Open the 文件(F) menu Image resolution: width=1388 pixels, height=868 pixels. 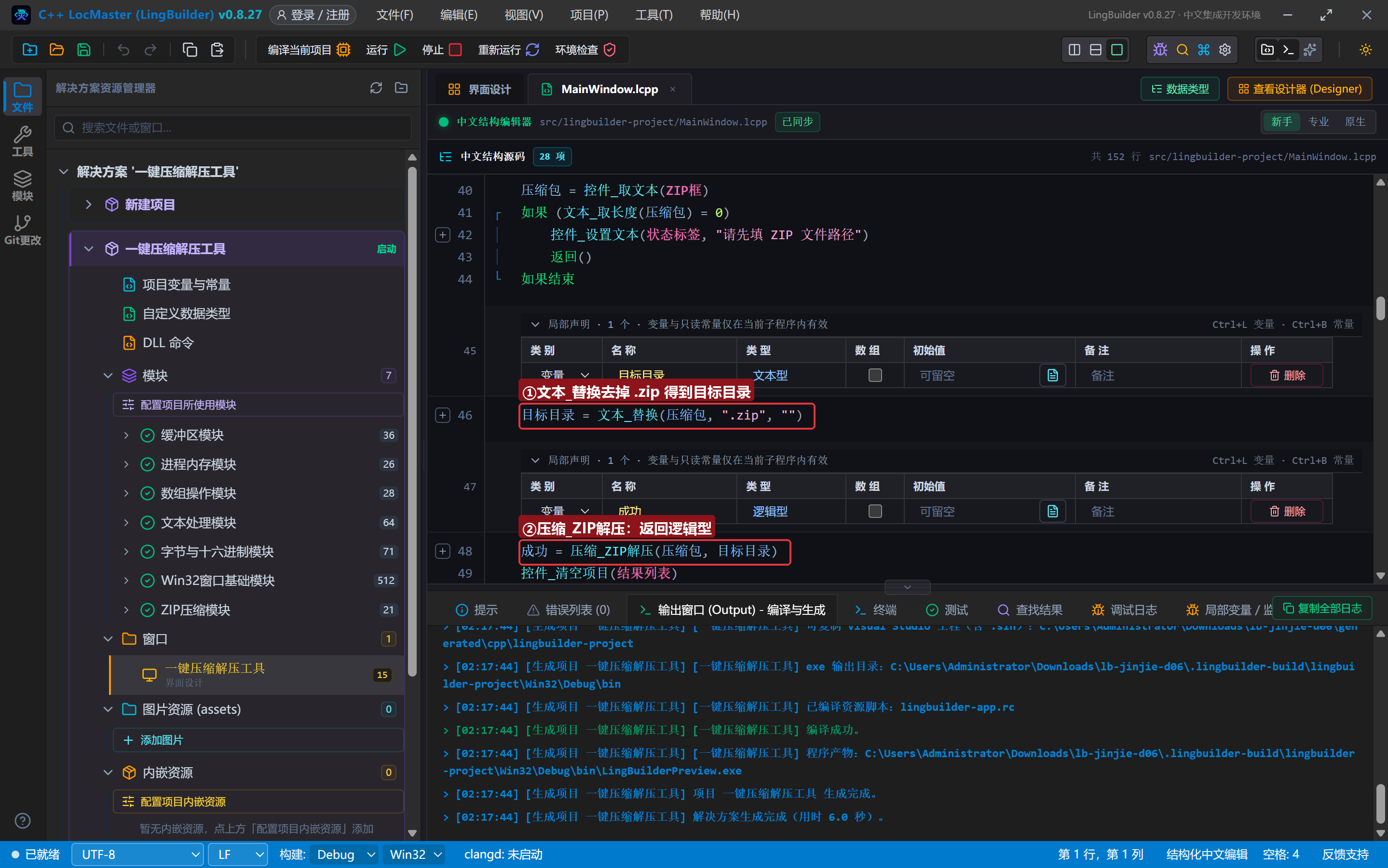395,15
